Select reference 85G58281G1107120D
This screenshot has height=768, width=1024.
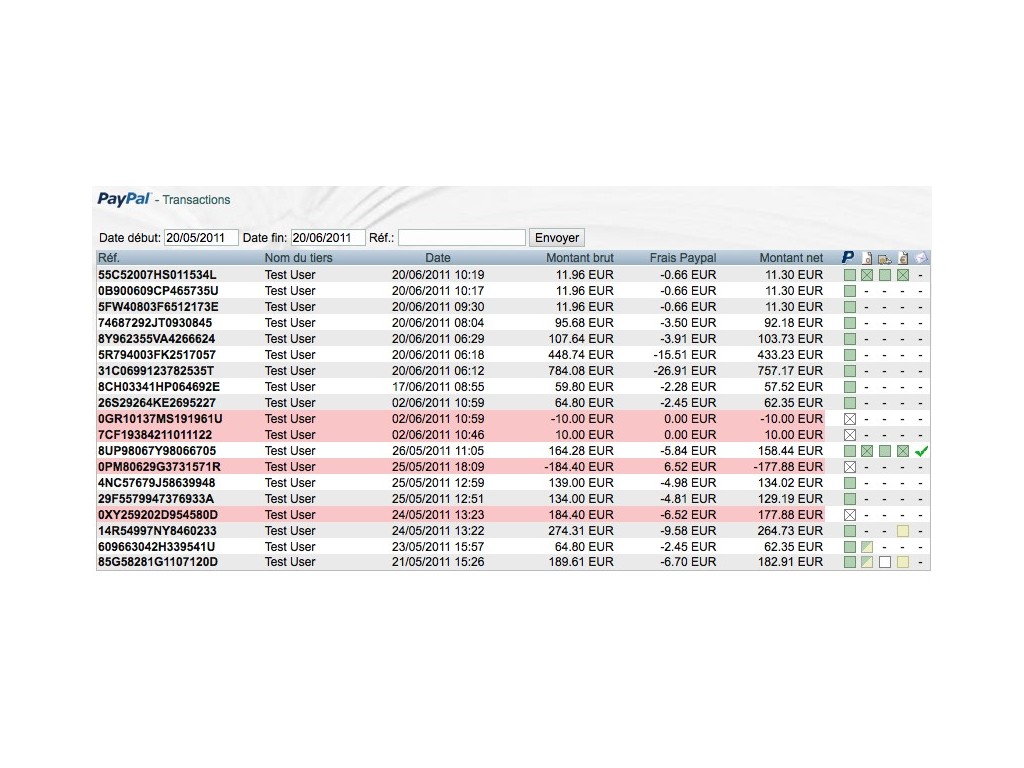click(x=157, y=562)
